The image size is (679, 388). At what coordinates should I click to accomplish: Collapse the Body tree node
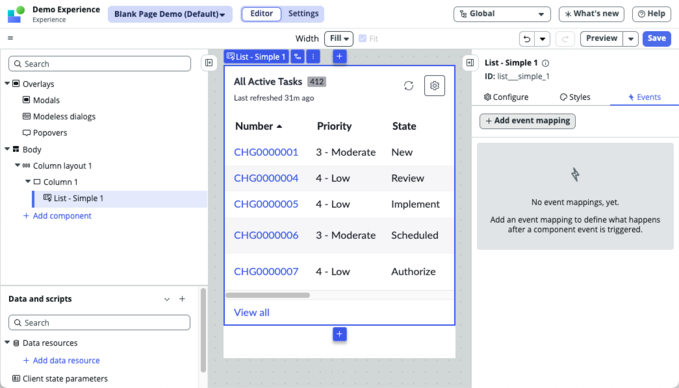[7, 149]
